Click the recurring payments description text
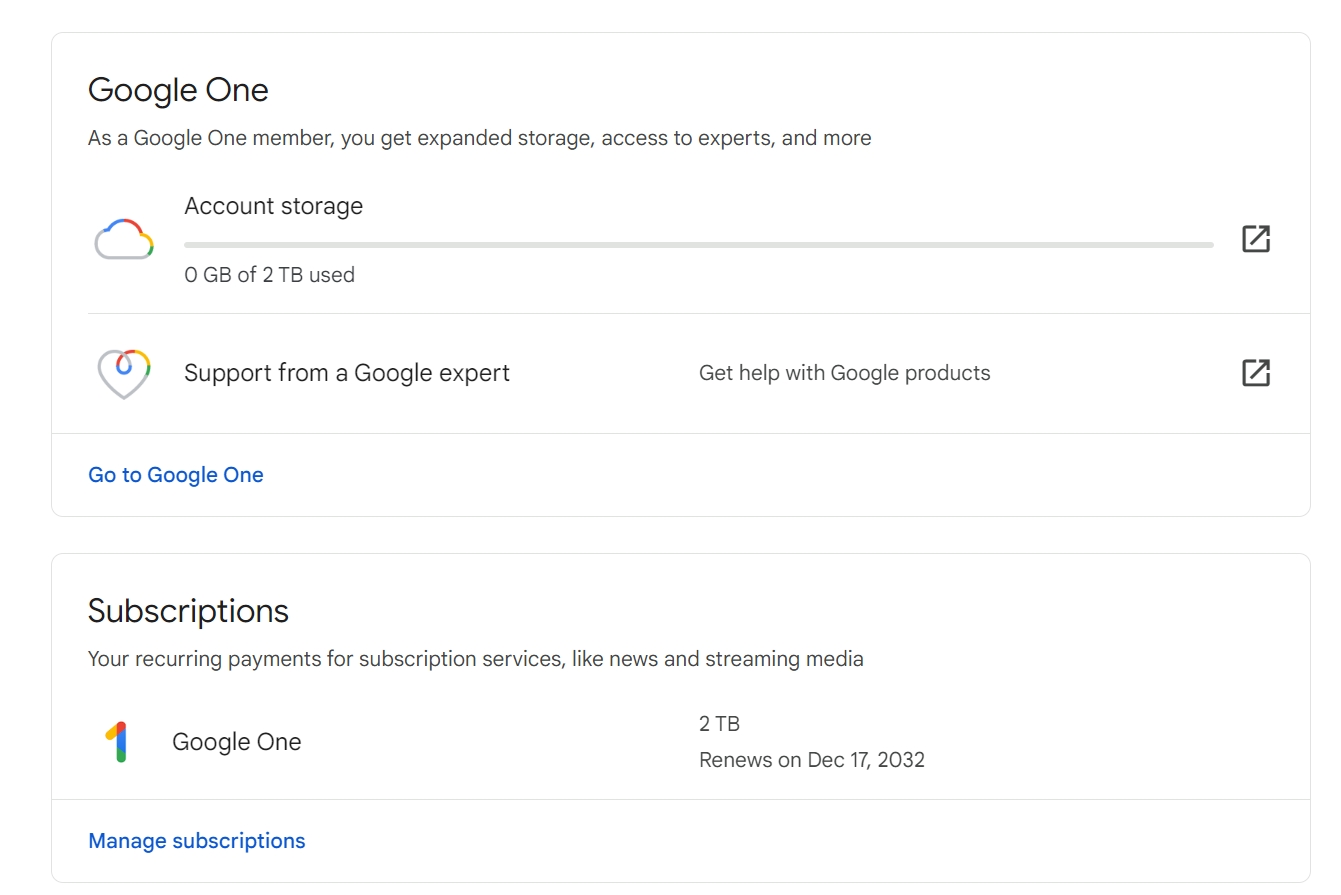 (475, 659)
